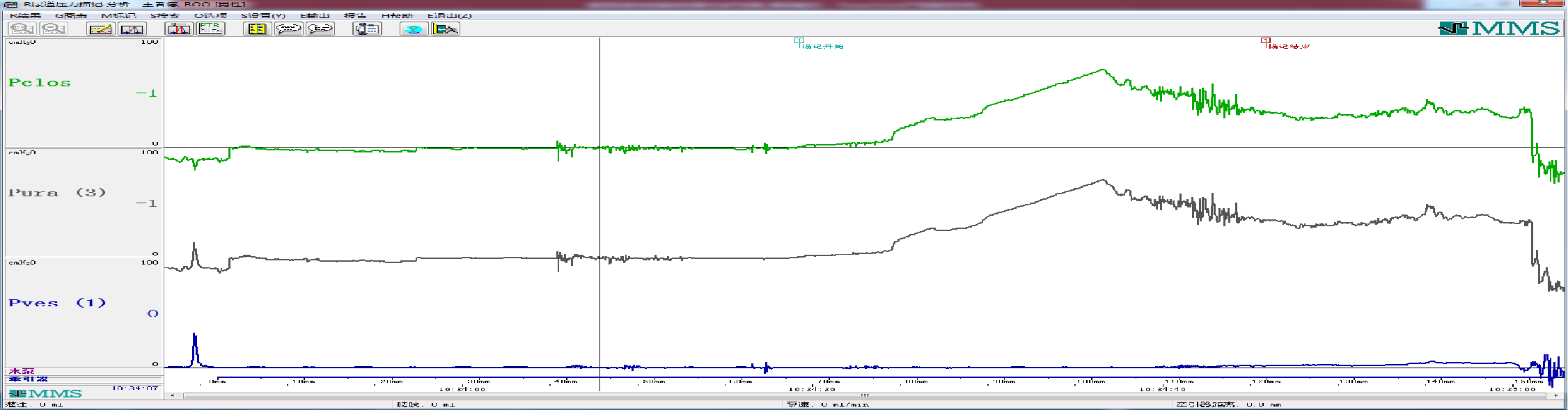The height and width of the screenshot is (410, 1568).
Task: Open the first menu in the menu bar
Action: click(x=26, y=15)
